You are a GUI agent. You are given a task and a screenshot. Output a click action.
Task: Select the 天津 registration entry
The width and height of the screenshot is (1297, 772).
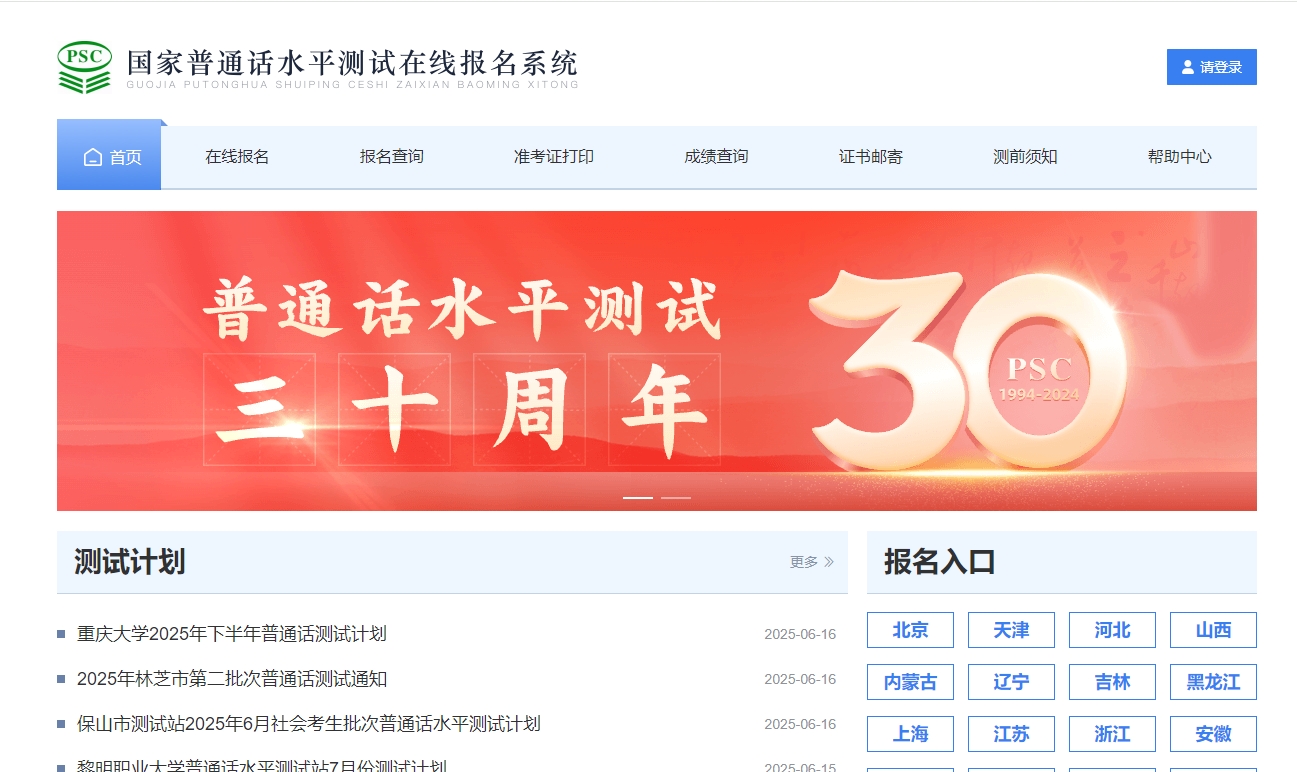point(1011,630)
